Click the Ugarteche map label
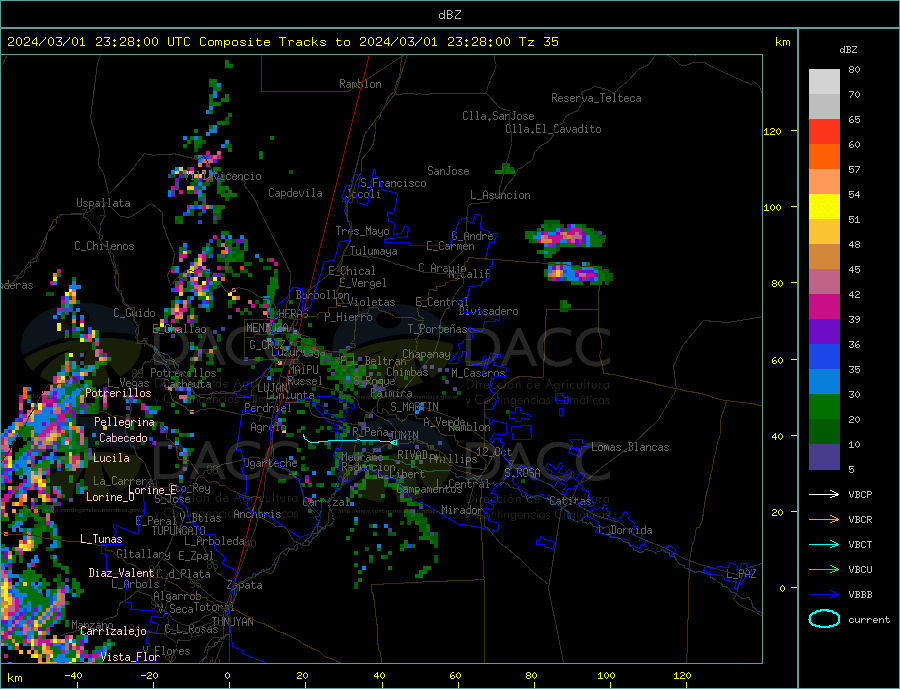This screenshot has width=900, height=689. pyautogui.click(x=270, y=463)
